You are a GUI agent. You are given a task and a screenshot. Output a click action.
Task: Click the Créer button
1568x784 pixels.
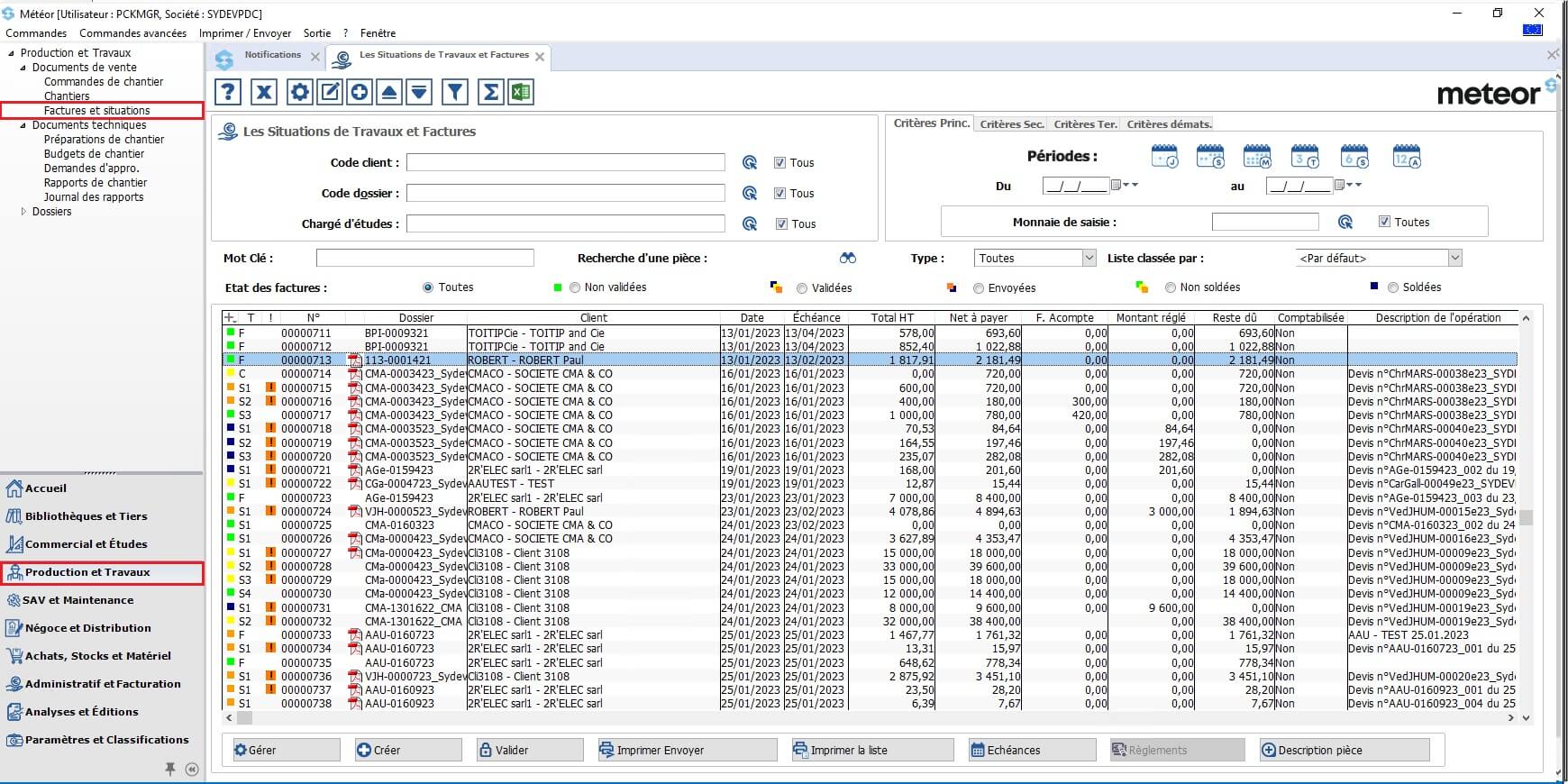pos(407,750)
